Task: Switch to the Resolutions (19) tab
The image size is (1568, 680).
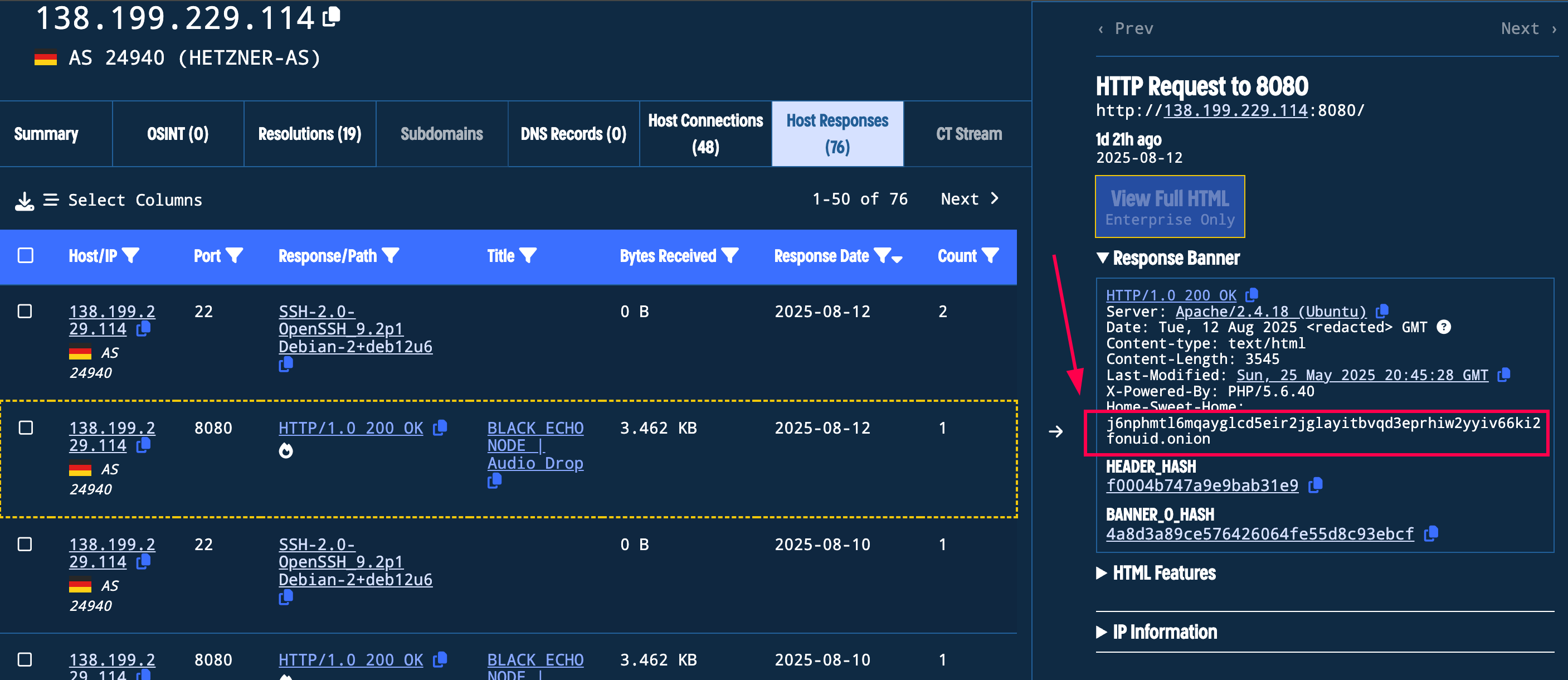Action: click(309, 134)
